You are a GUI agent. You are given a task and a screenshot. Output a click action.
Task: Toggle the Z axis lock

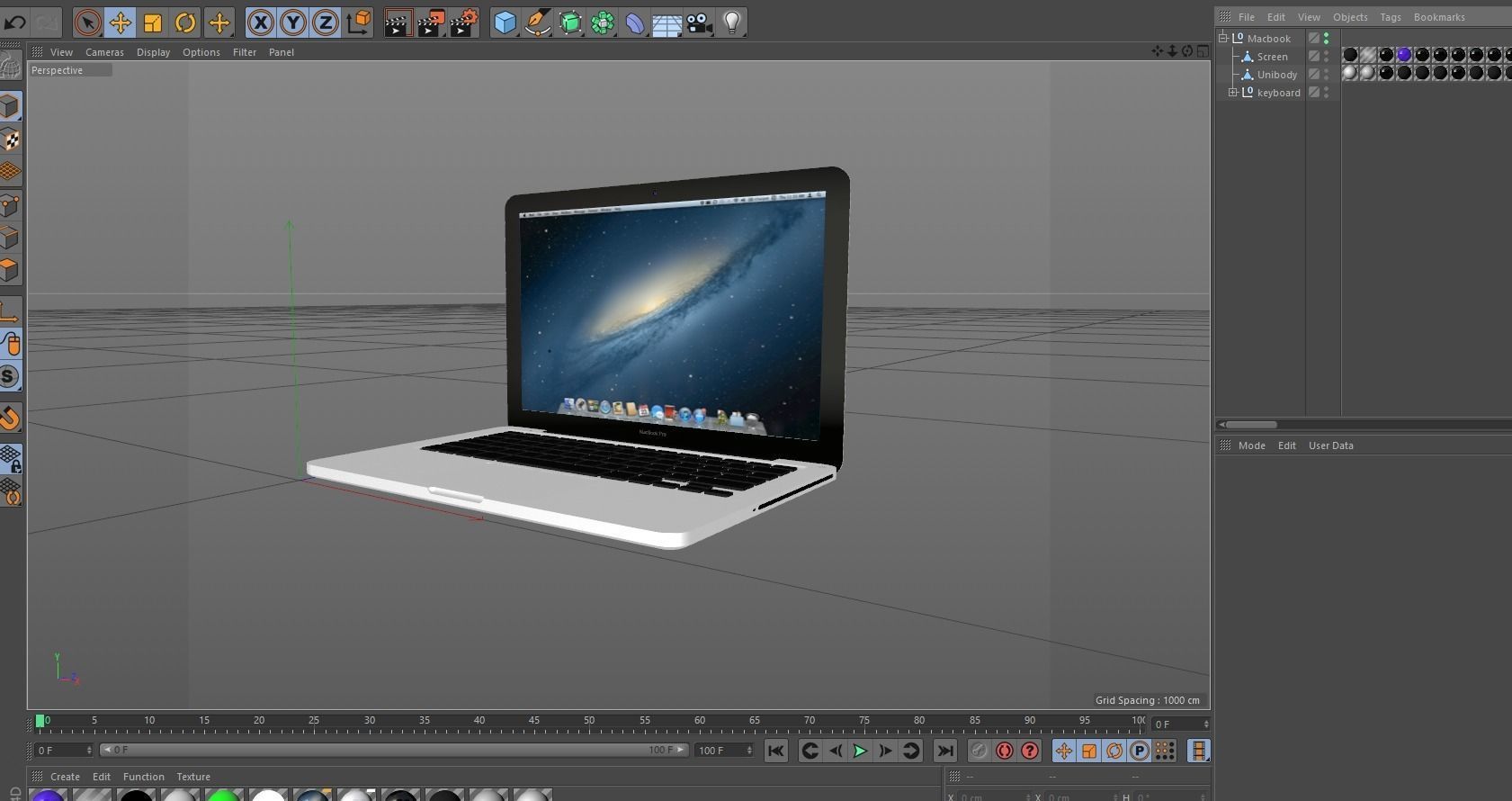pyautogui.click(x=325, y=22)
